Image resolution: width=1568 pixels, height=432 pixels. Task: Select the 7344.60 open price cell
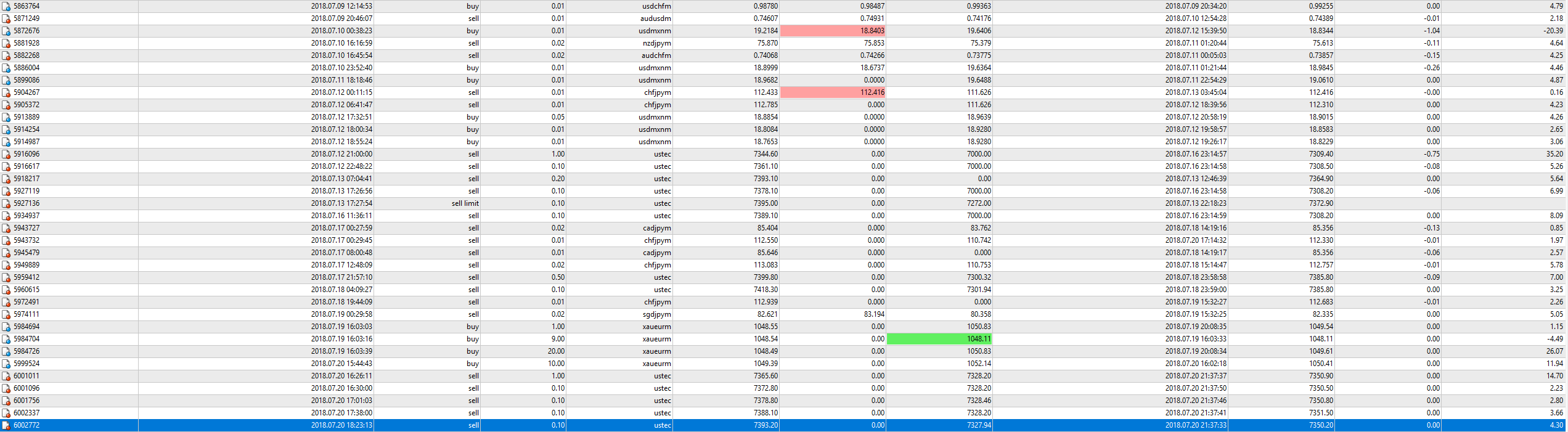[x=766, y=154]
